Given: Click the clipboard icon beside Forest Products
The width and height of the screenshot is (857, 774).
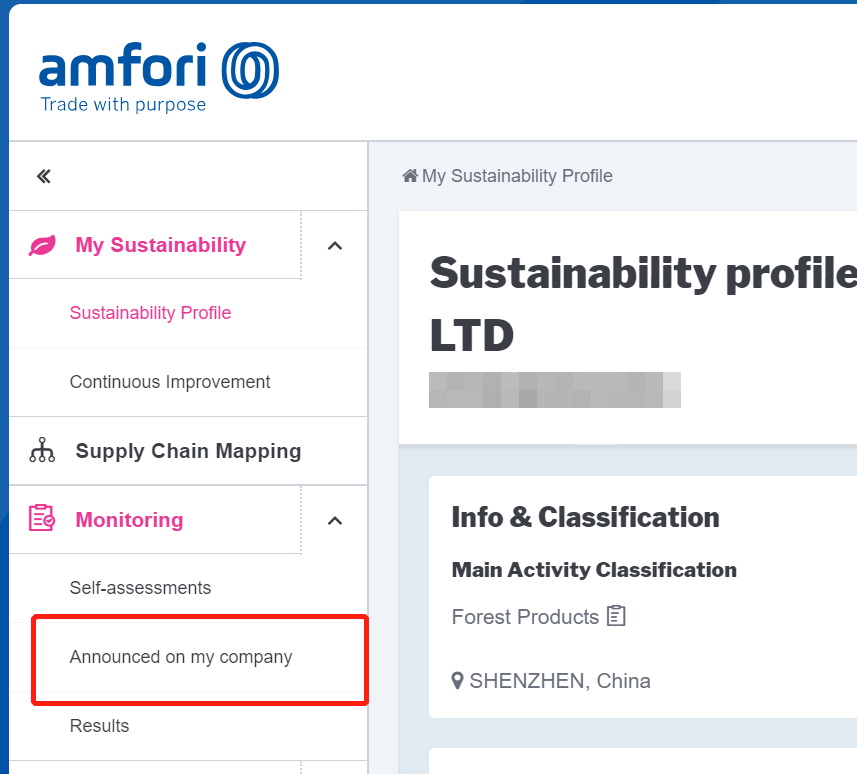Looking at the screenshot, I should coord(616,616).
